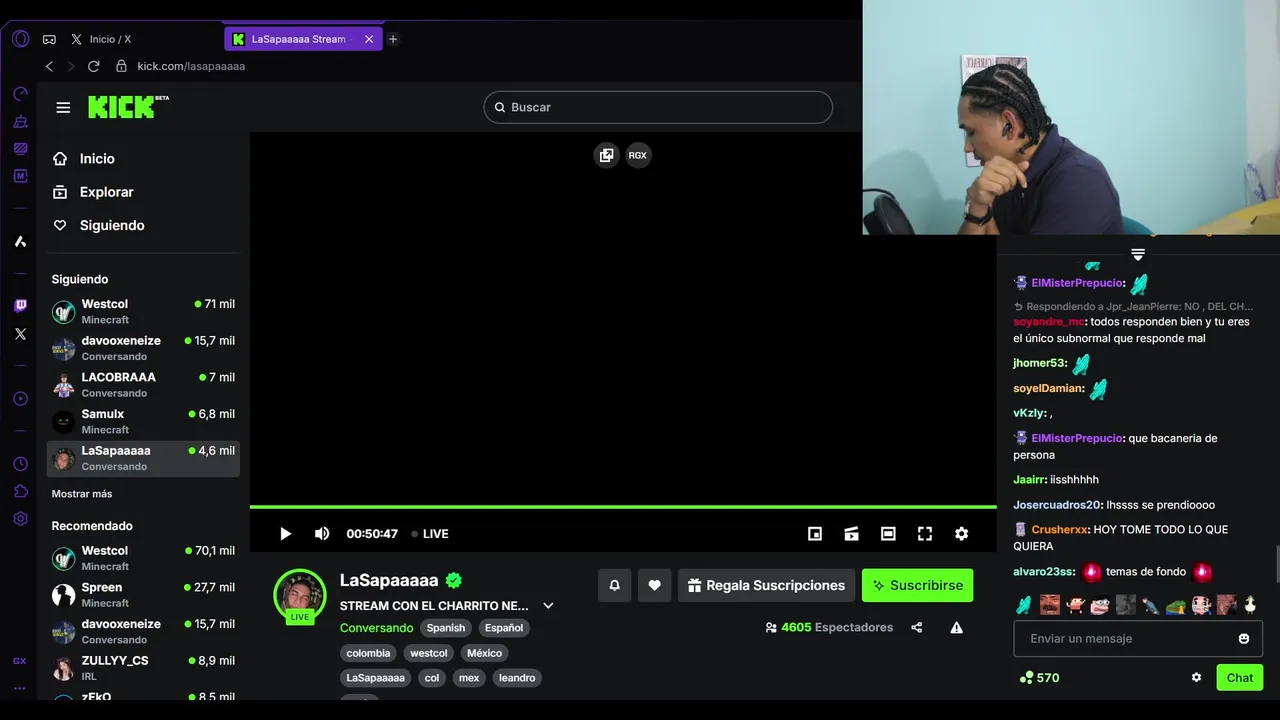1280x720 pixels.
Task: Click the green video progress bar
Action: click(x=623, y=507)
